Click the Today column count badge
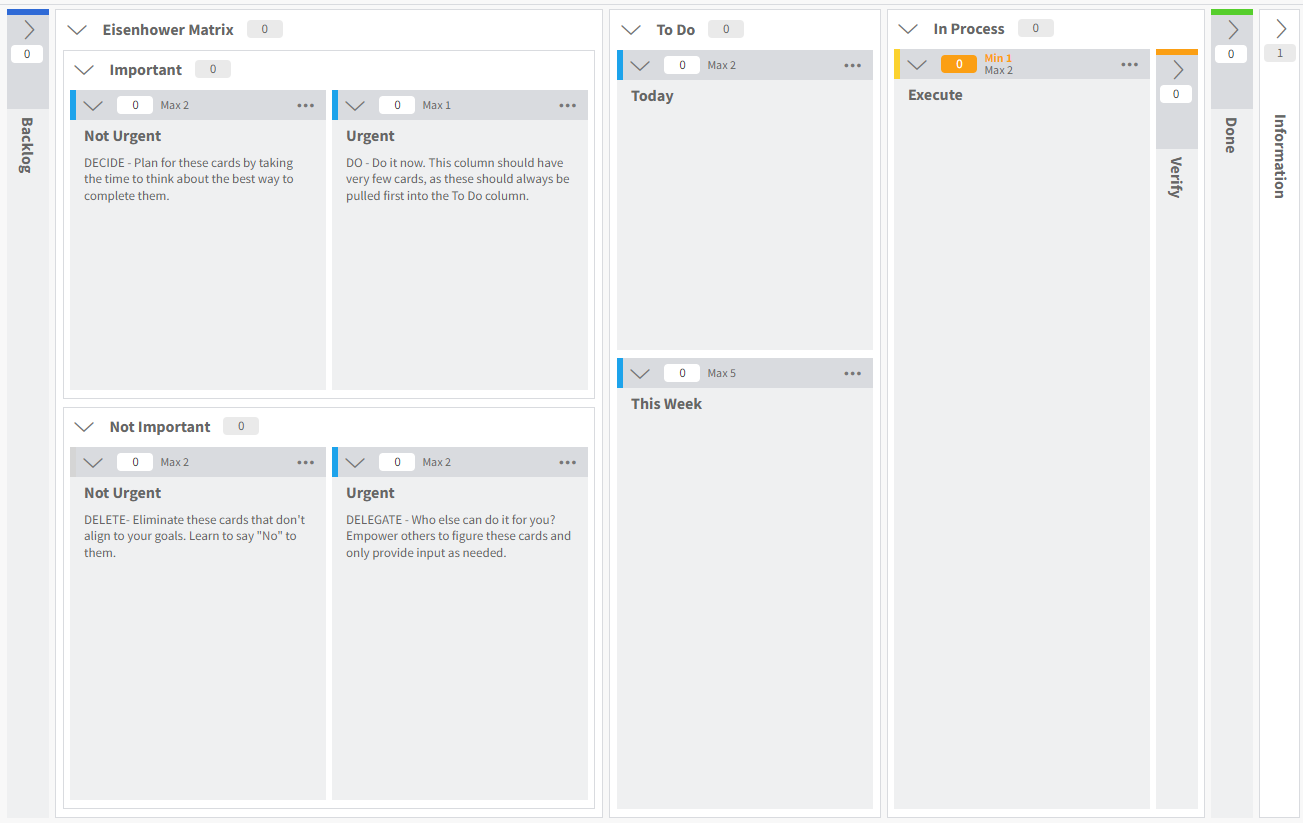 [x=682, y=65]
